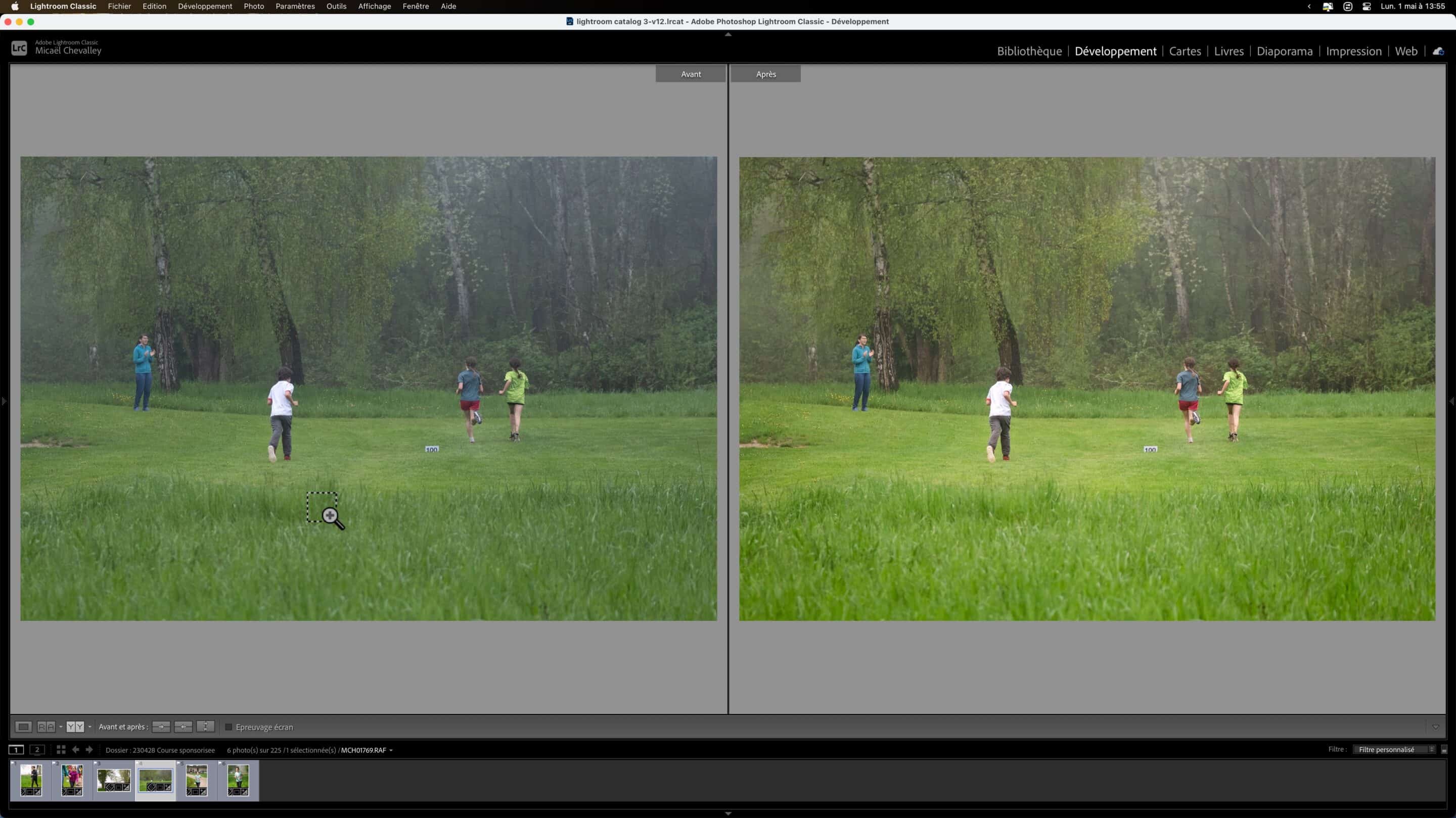Screen dimensions: 1456x818
Task: Open the Fenêtre menu
Action: tap(416, 6)
